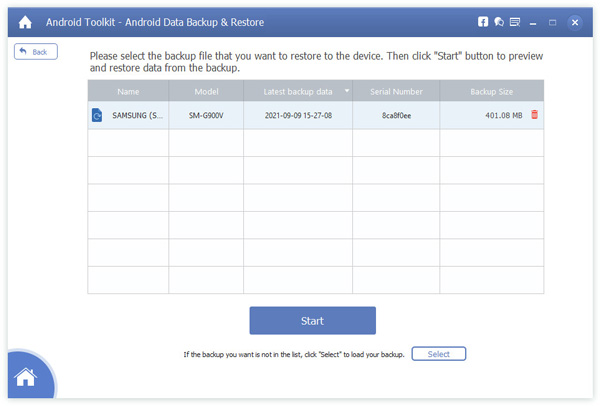Delete the SAMSUNG backup with trash icon
Screen dimensions: 600x406
click(535, 114)
